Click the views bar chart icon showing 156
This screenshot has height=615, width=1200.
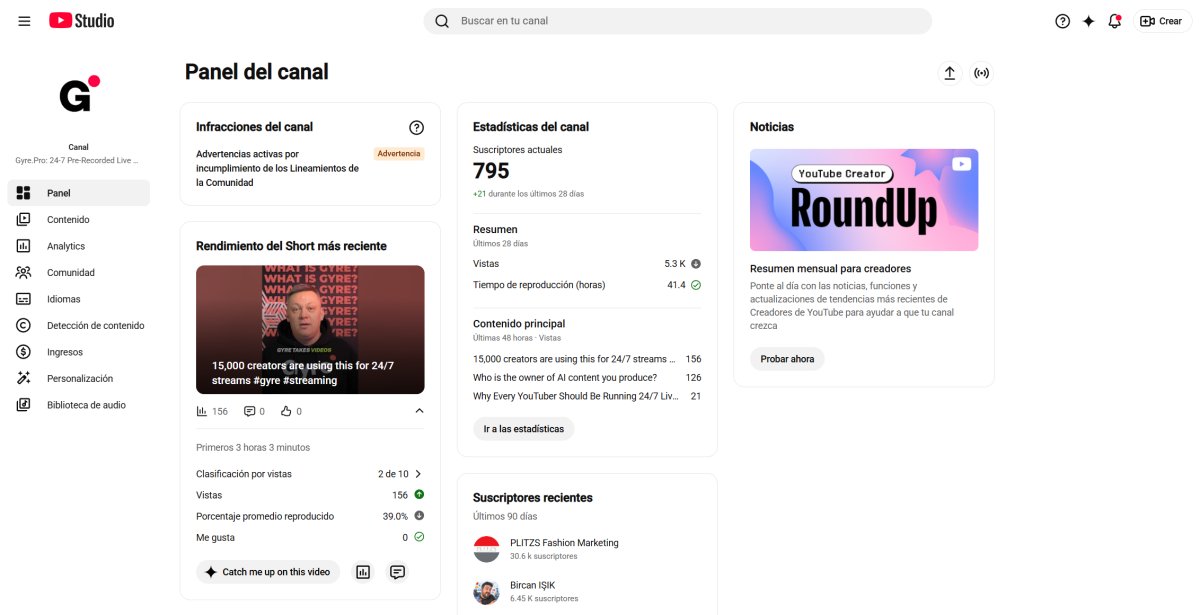(x=202, y=411)
